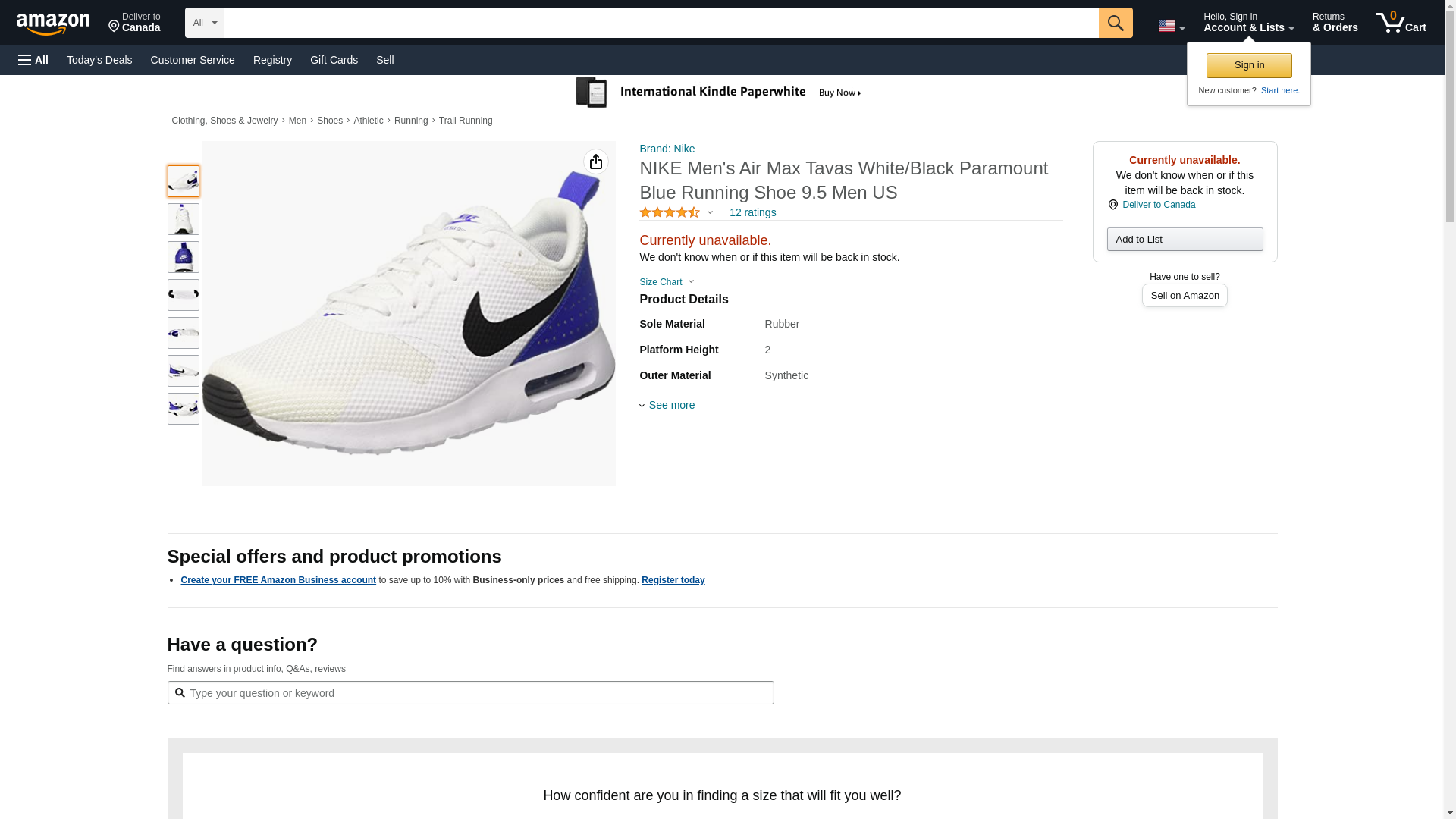Select the second shoe thumbnail image
Viewport: 1456px width, 819px height.
pos(184,219)
